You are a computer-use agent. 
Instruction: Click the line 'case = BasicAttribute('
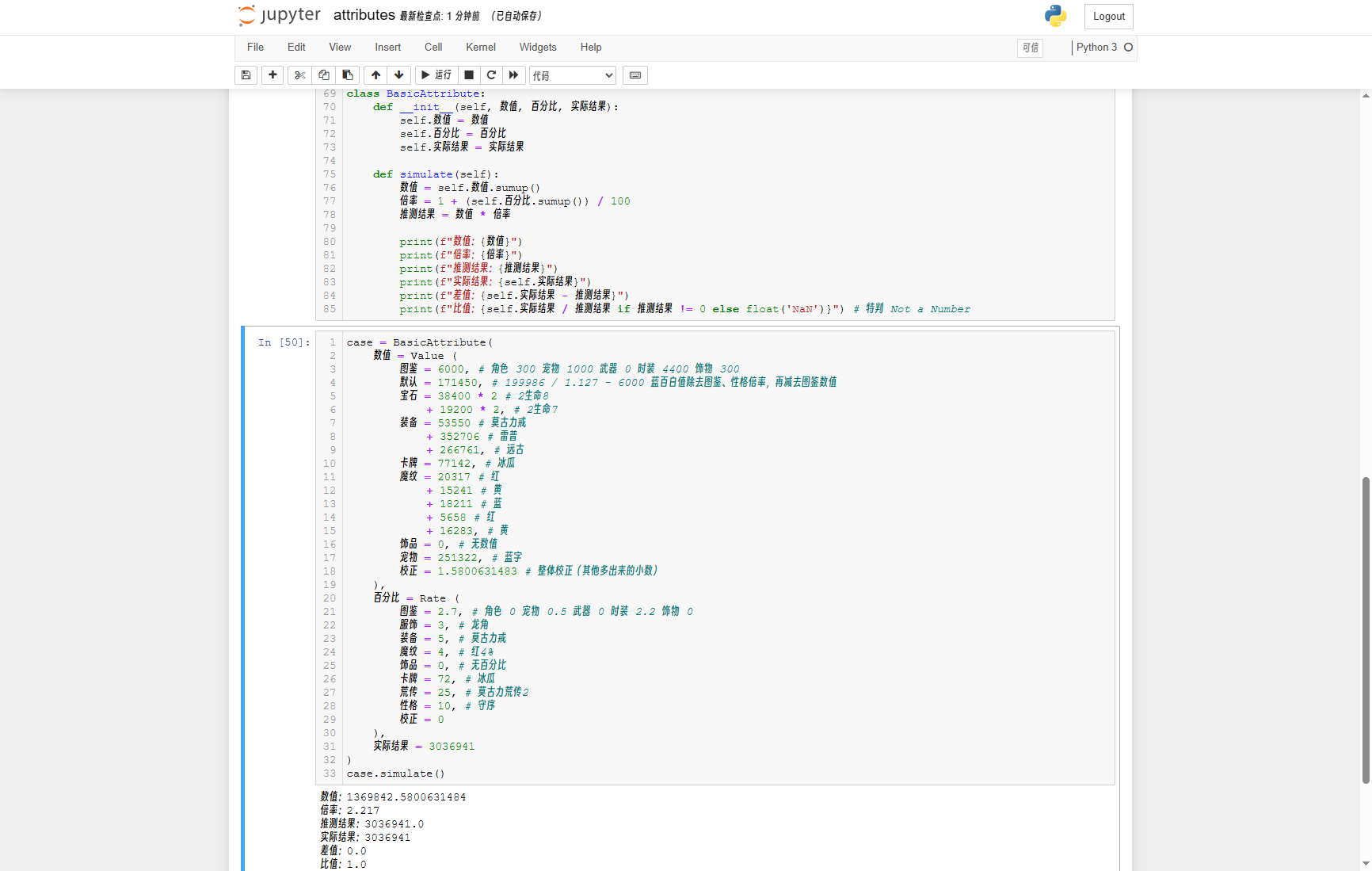pos(420,342)
